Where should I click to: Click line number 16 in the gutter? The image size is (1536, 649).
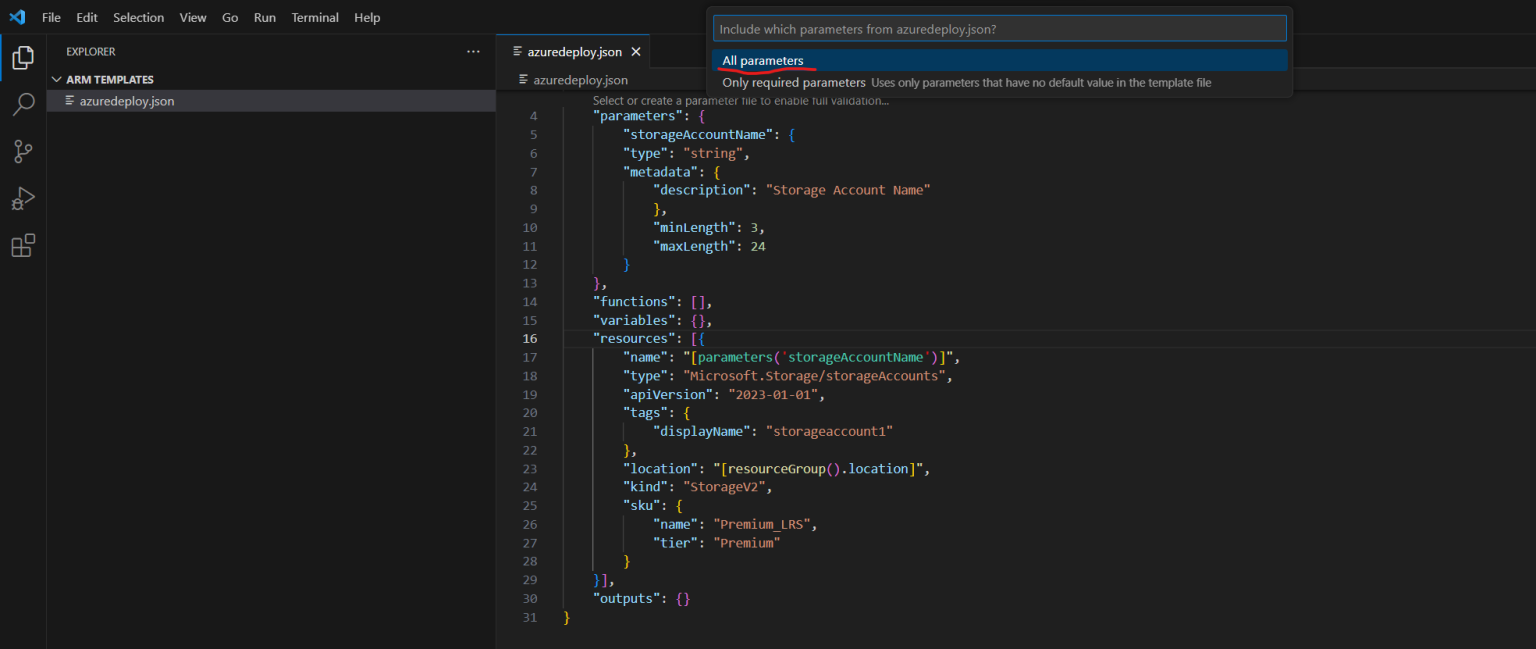point(530,338)
